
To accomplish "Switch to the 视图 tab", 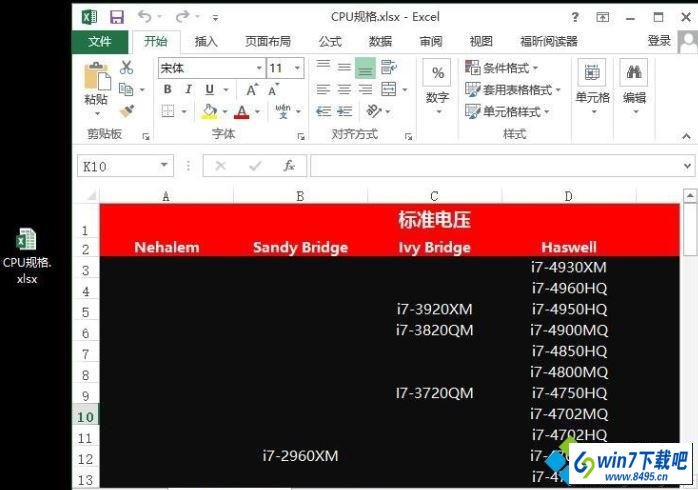I will (481, 42).
